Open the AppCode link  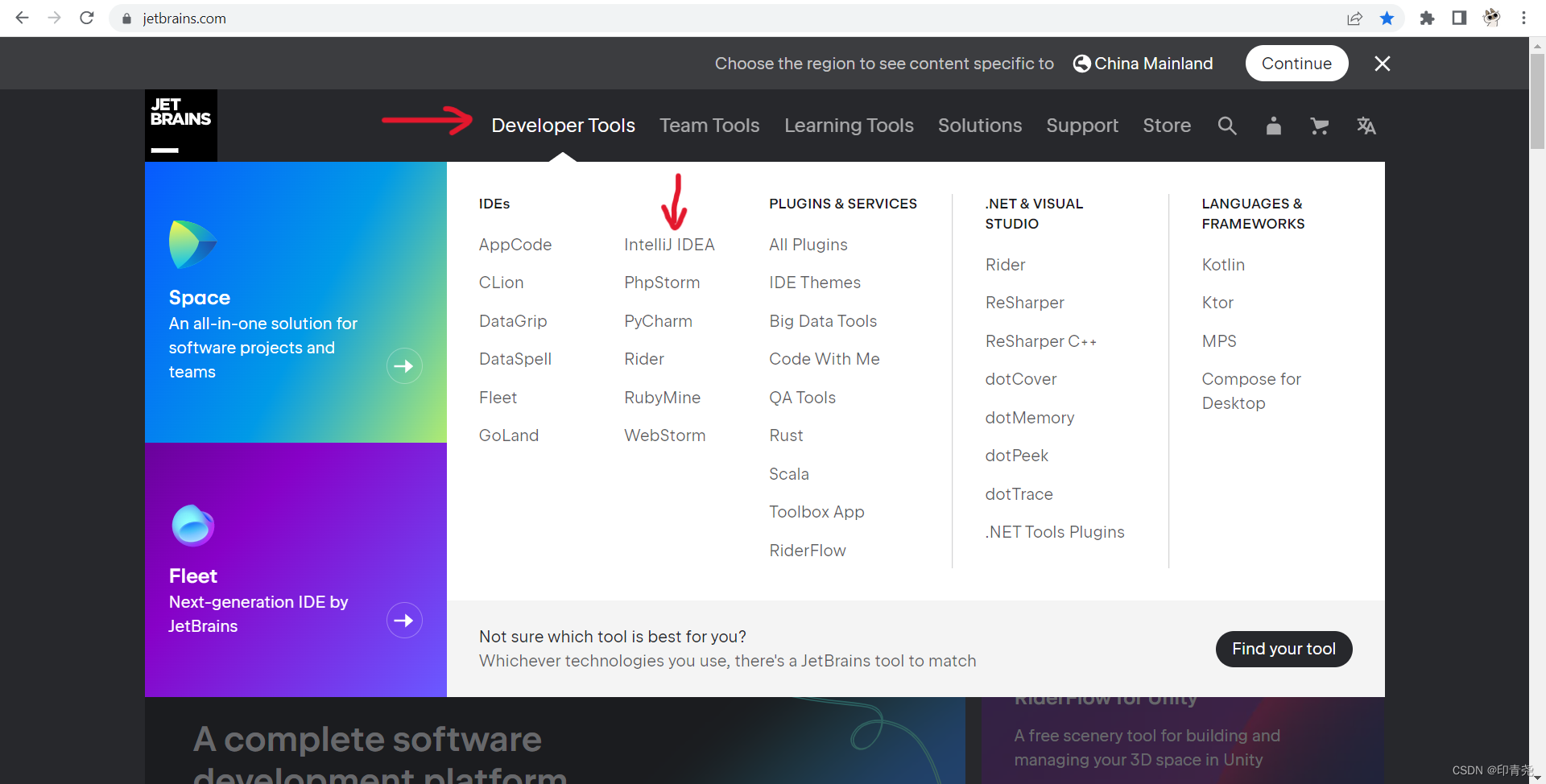(x=515, y=245)
